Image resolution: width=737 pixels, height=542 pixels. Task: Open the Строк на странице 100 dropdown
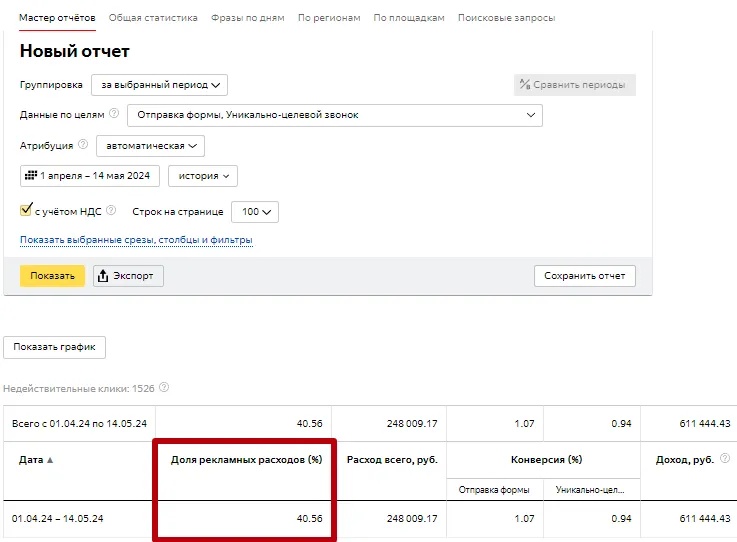(254, 212)
